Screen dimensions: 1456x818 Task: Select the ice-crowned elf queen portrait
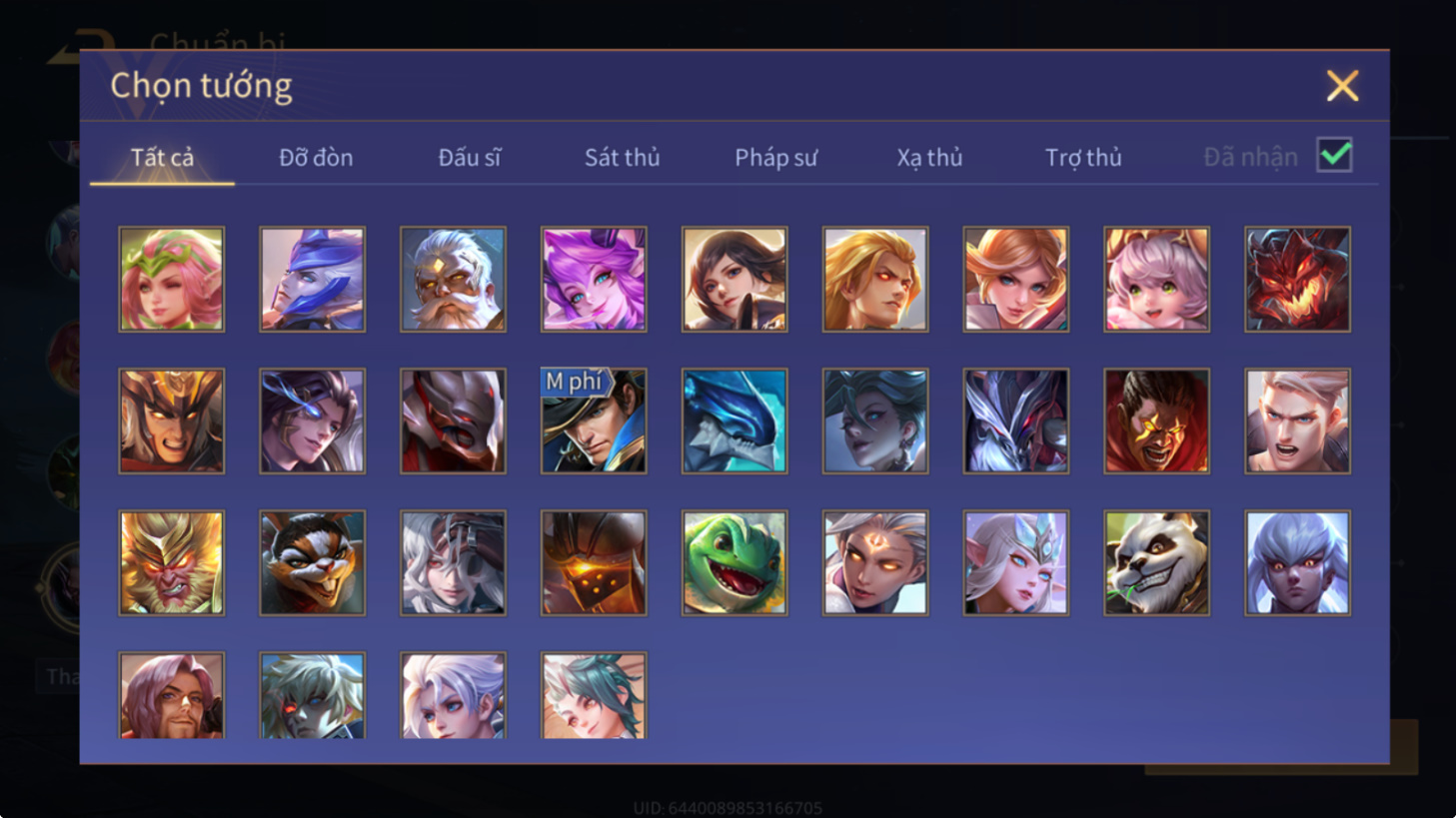click(1015, 562)
